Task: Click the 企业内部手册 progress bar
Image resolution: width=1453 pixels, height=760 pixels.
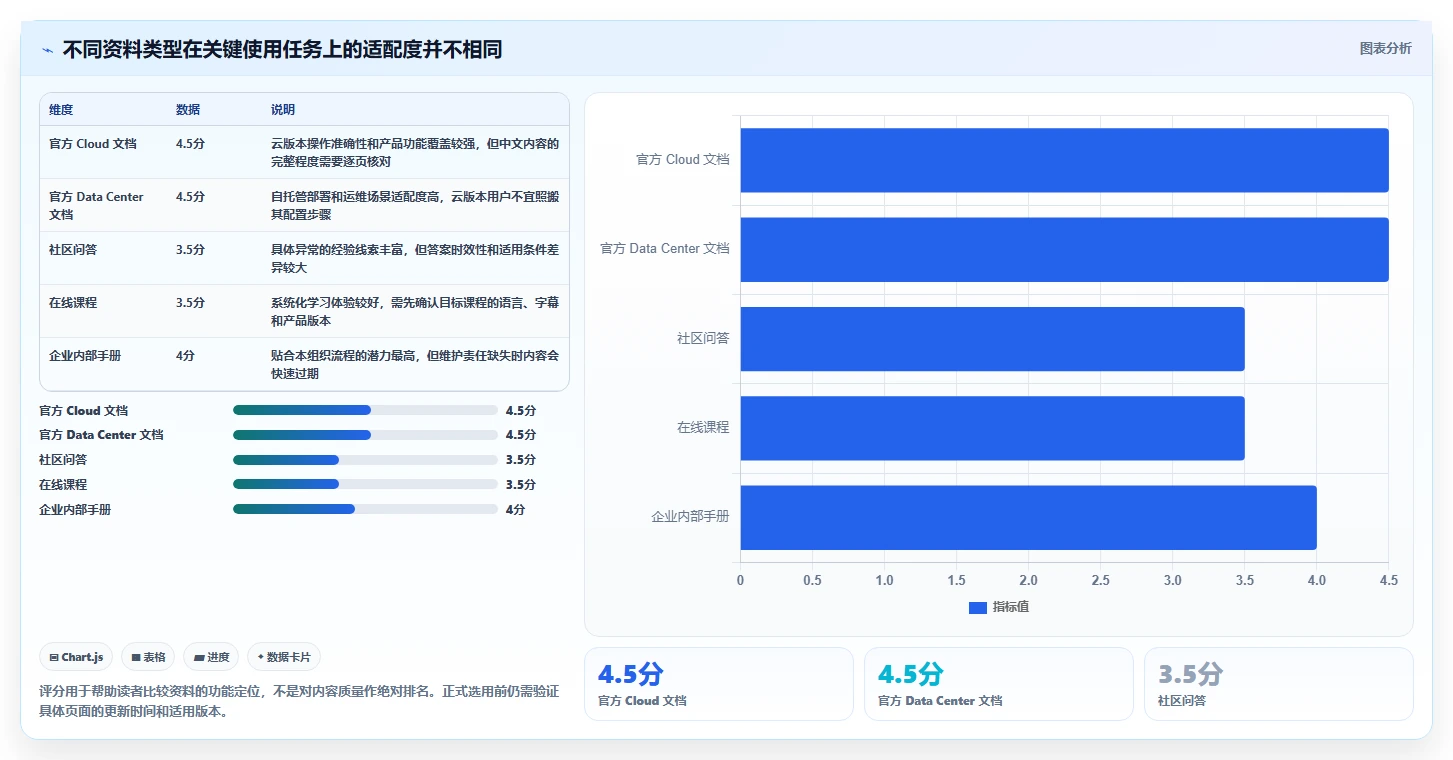Action: pos(365,509)
